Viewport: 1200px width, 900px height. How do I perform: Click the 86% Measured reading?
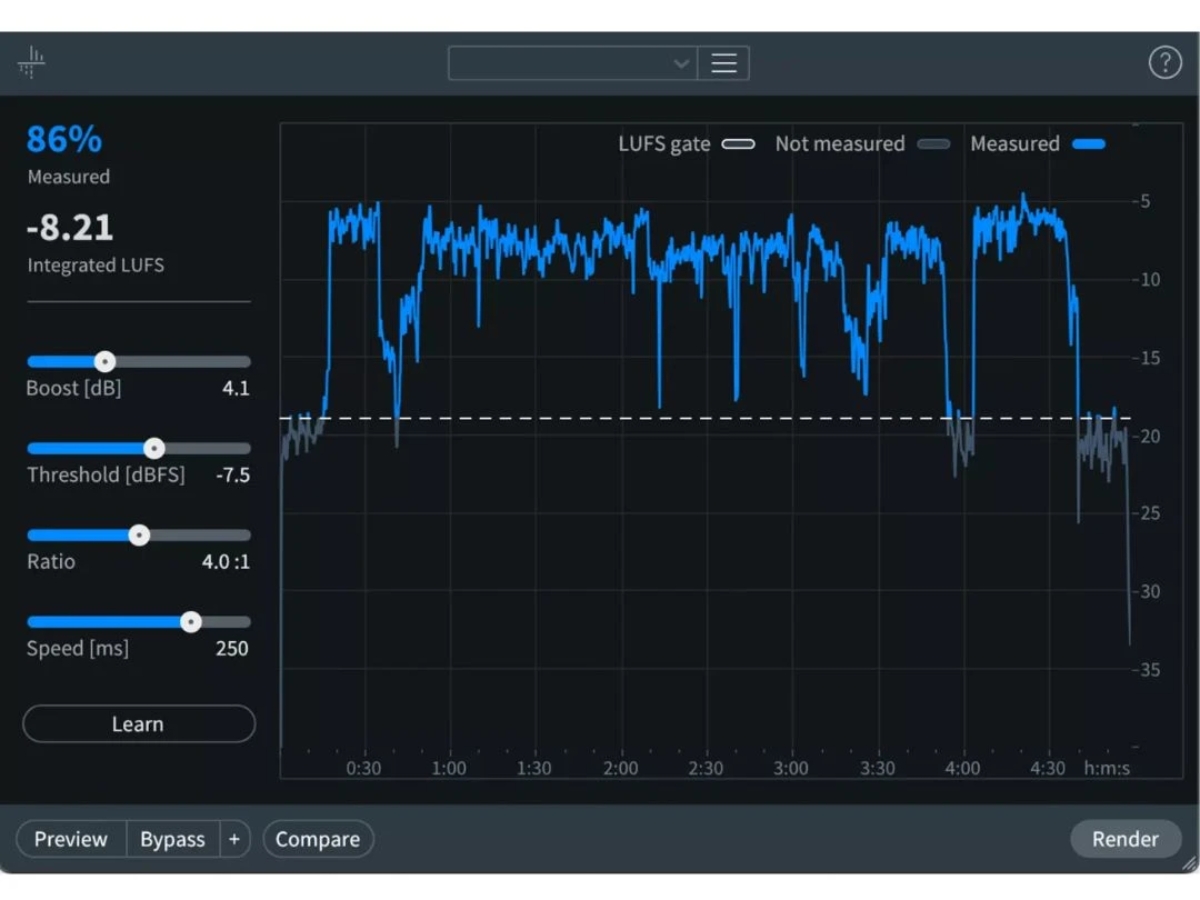(64, 140)
